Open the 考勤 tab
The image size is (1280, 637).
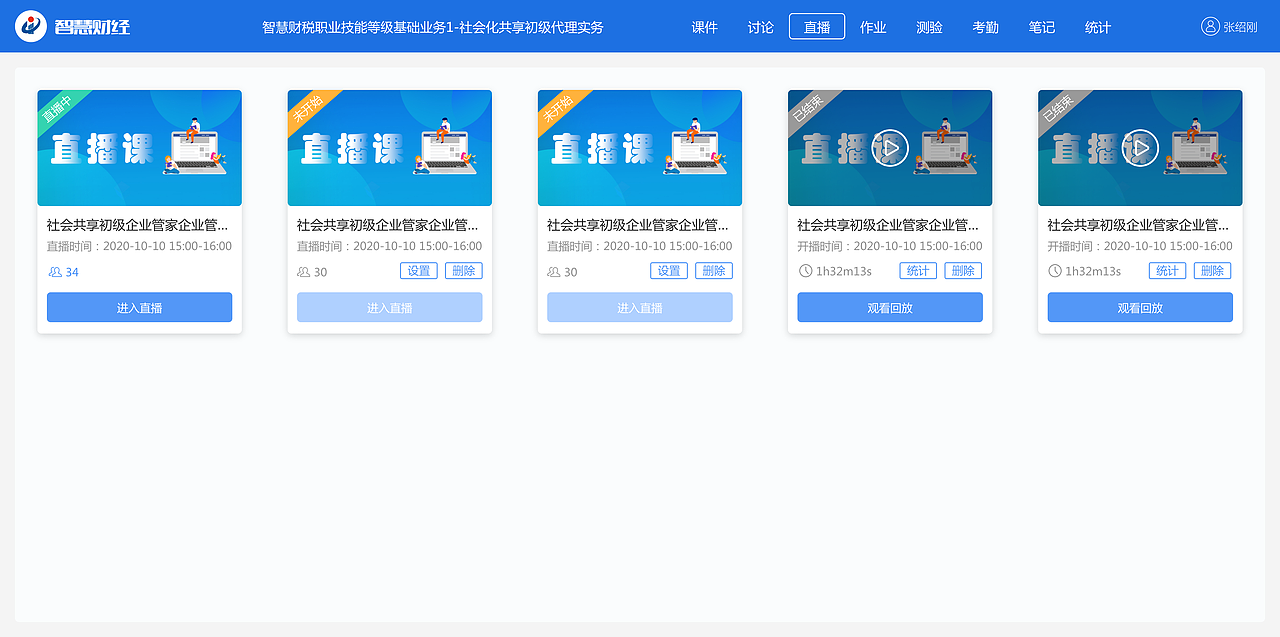pyautogui.click(x=985, y=27)
